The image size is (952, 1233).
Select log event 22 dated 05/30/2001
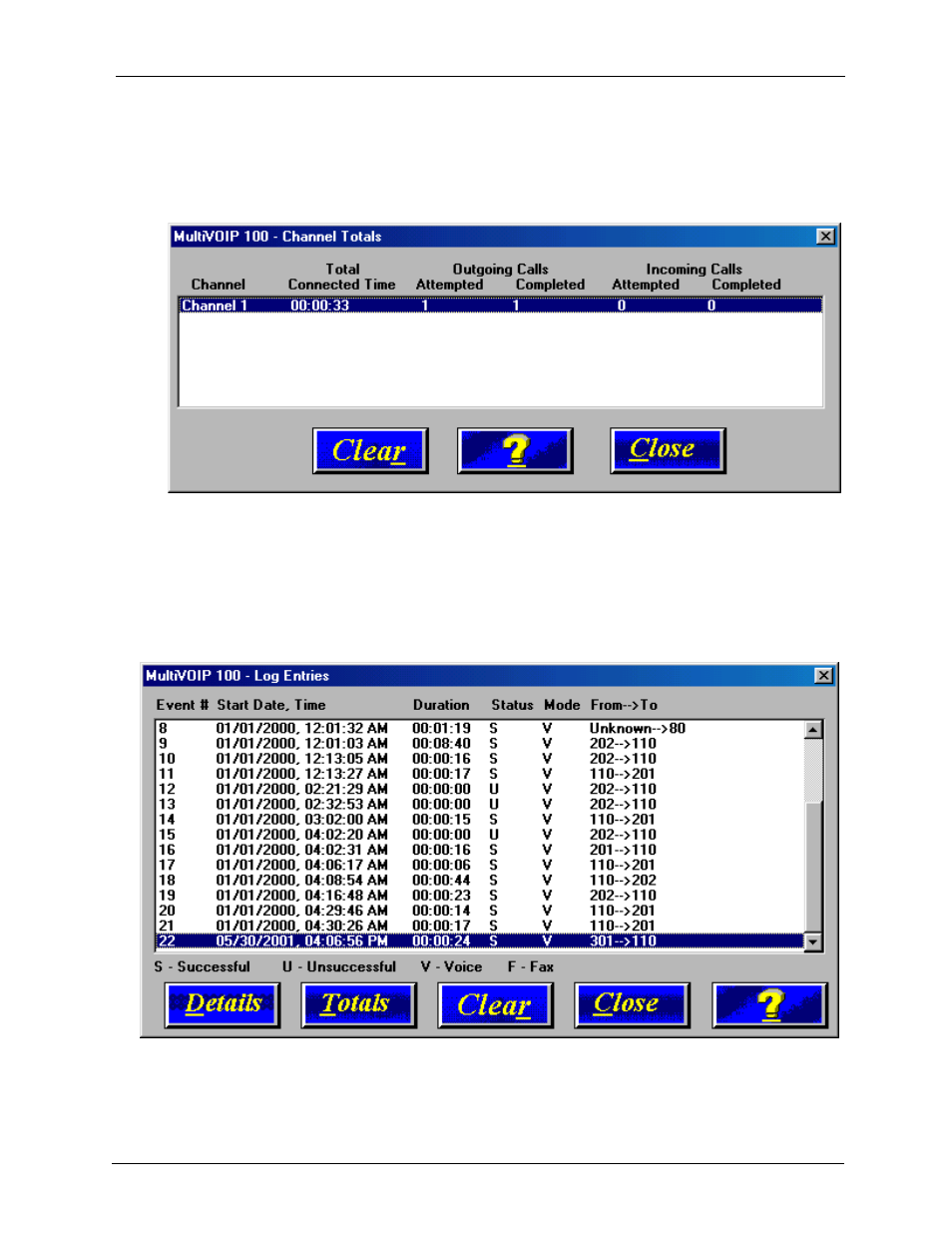[x=480, y=940]
